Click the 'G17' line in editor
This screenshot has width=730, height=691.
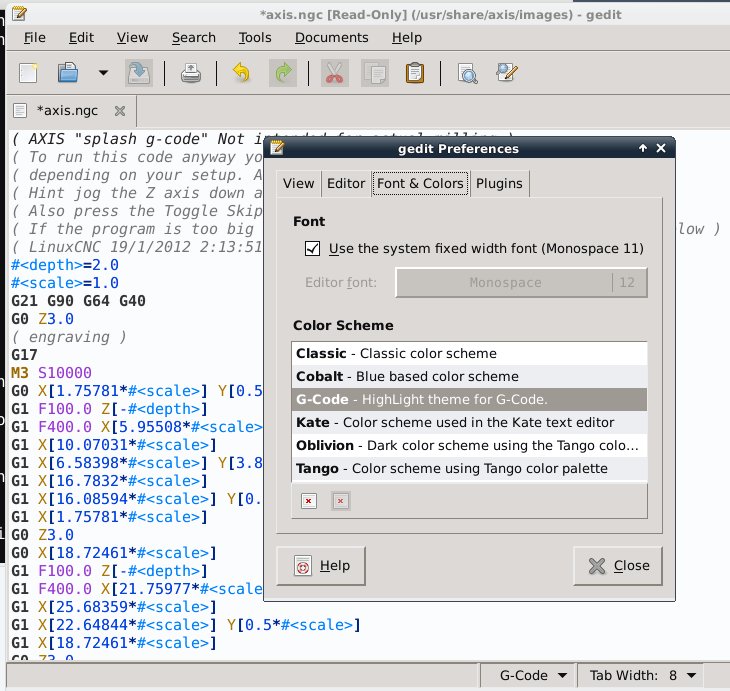pos(24,355)
